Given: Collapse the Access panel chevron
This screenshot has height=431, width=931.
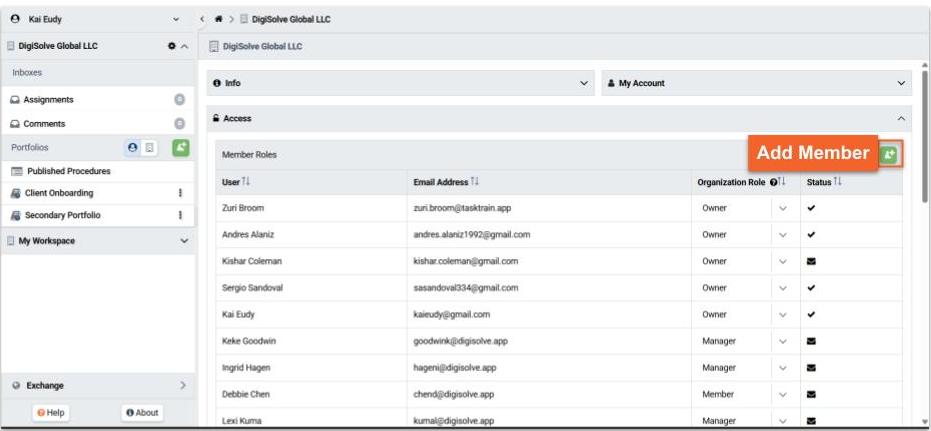Looking at the screenshot, I should click(901, 119).
